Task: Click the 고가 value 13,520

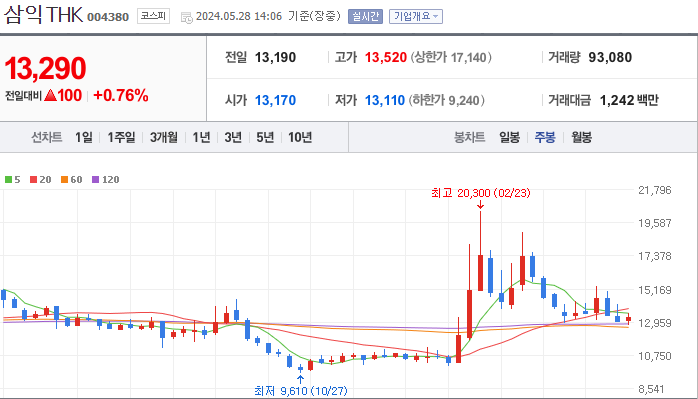Action: (386, 57)
